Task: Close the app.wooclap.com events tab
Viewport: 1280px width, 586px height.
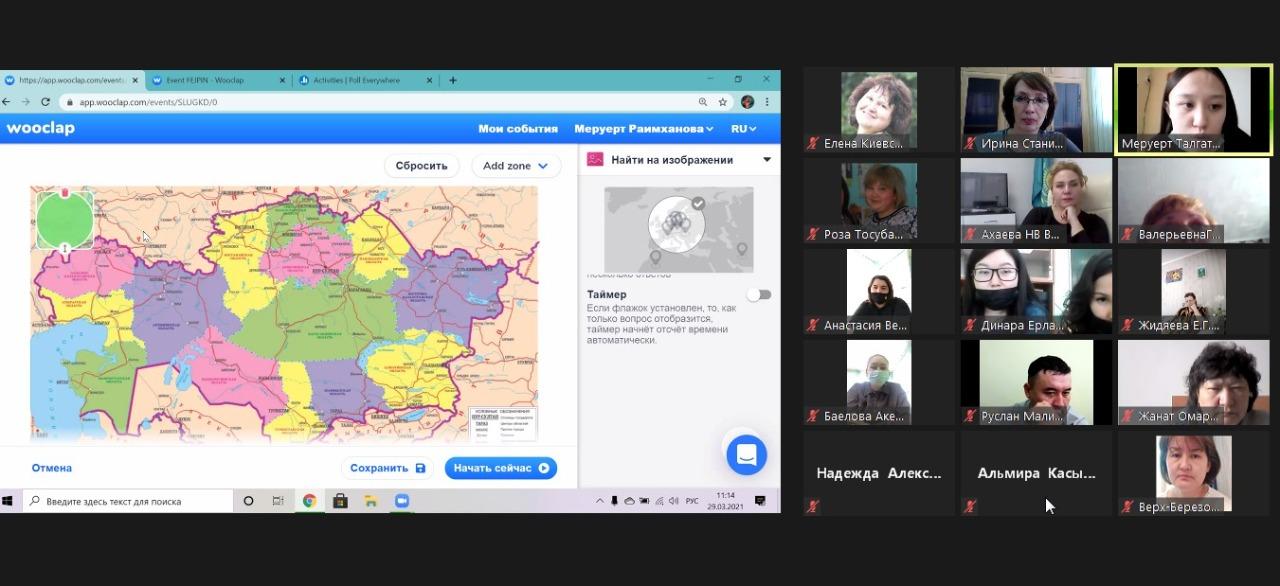Action: click(135, 80)
